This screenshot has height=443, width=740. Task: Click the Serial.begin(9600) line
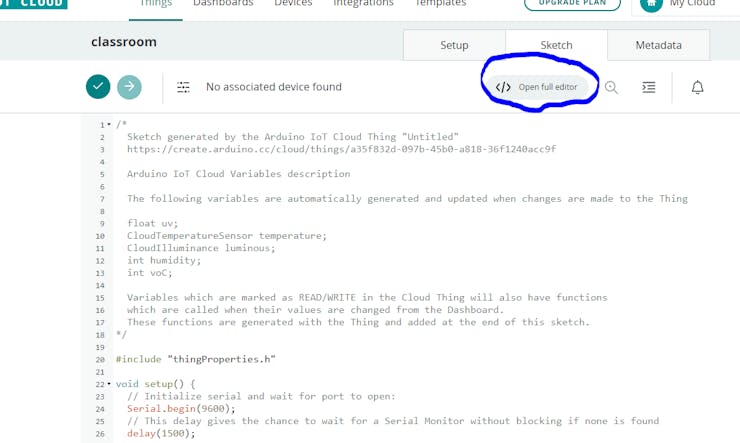coord(181,409)
